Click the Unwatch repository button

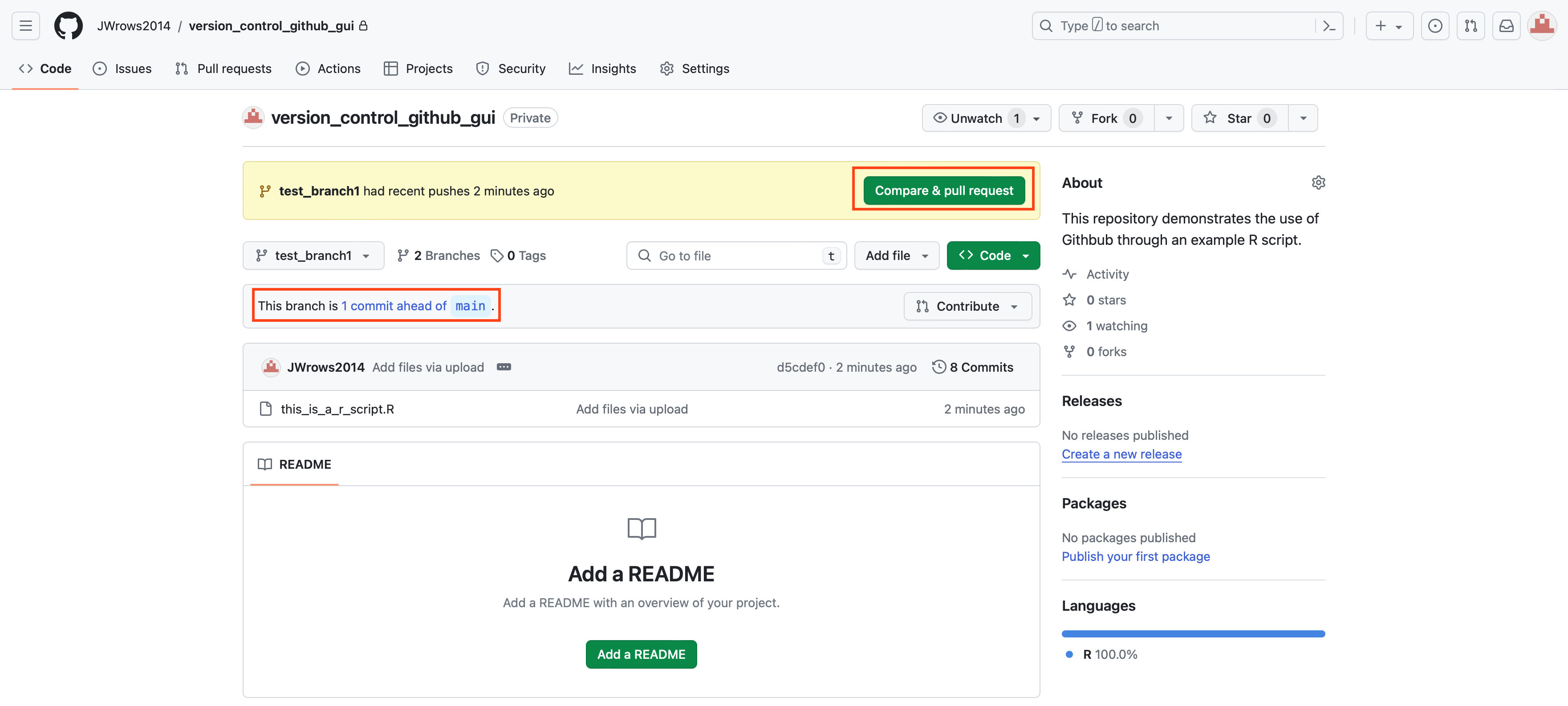[976, 118]
